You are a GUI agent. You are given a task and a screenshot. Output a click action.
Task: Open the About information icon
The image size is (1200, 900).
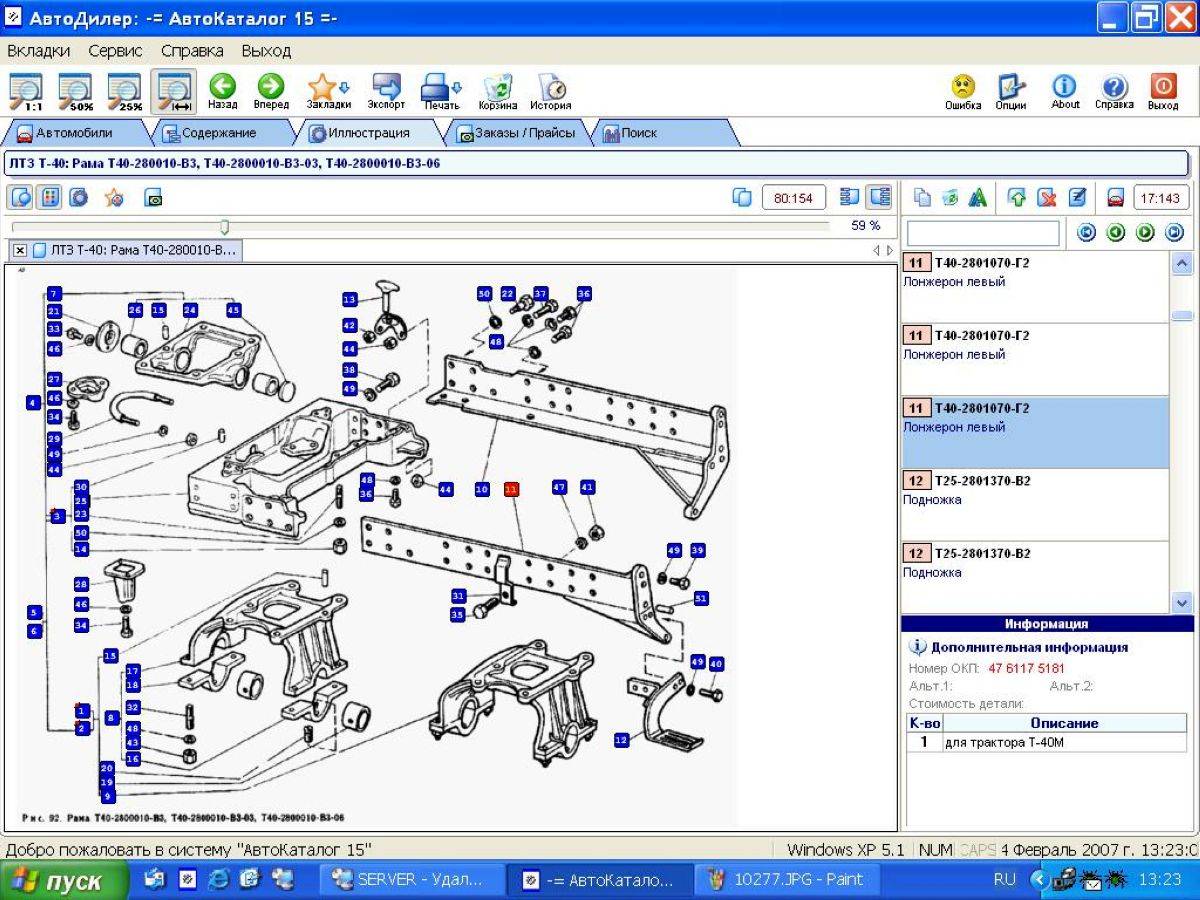click(x=1065, y=91)
